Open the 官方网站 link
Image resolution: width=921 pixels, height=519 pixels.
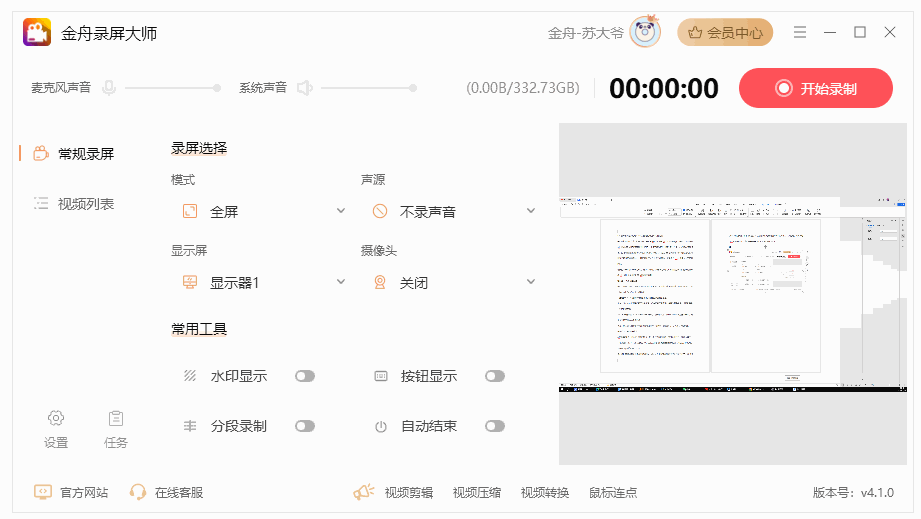[x=84, y=493]
